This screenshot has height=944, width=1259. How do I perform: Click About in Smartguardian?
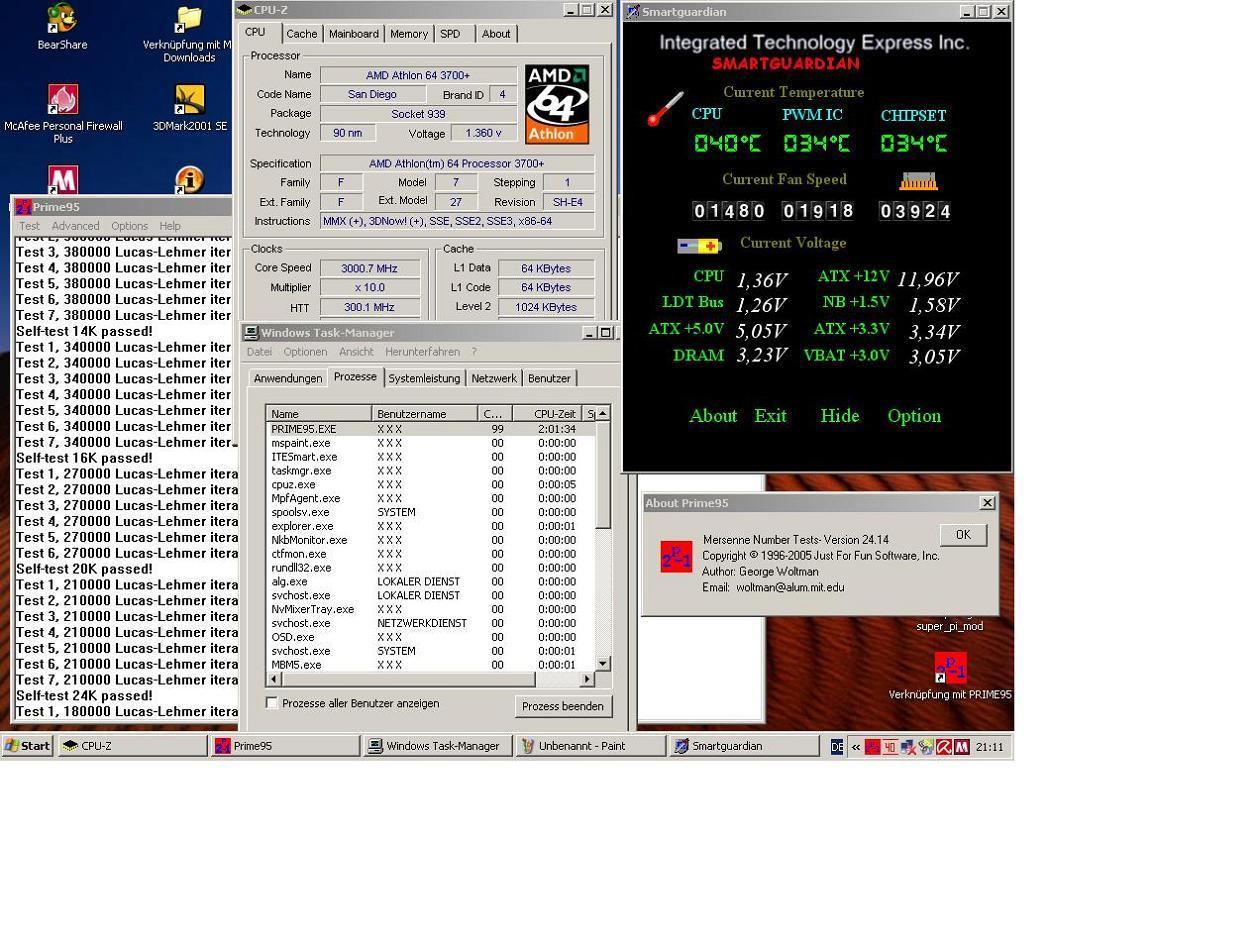(x=713, y=416)
